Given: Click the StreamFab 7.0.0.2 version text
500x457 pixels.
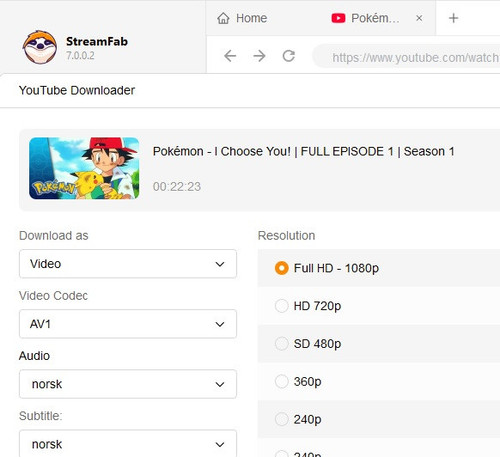Looking at the screenshot, I should [80, 56].
